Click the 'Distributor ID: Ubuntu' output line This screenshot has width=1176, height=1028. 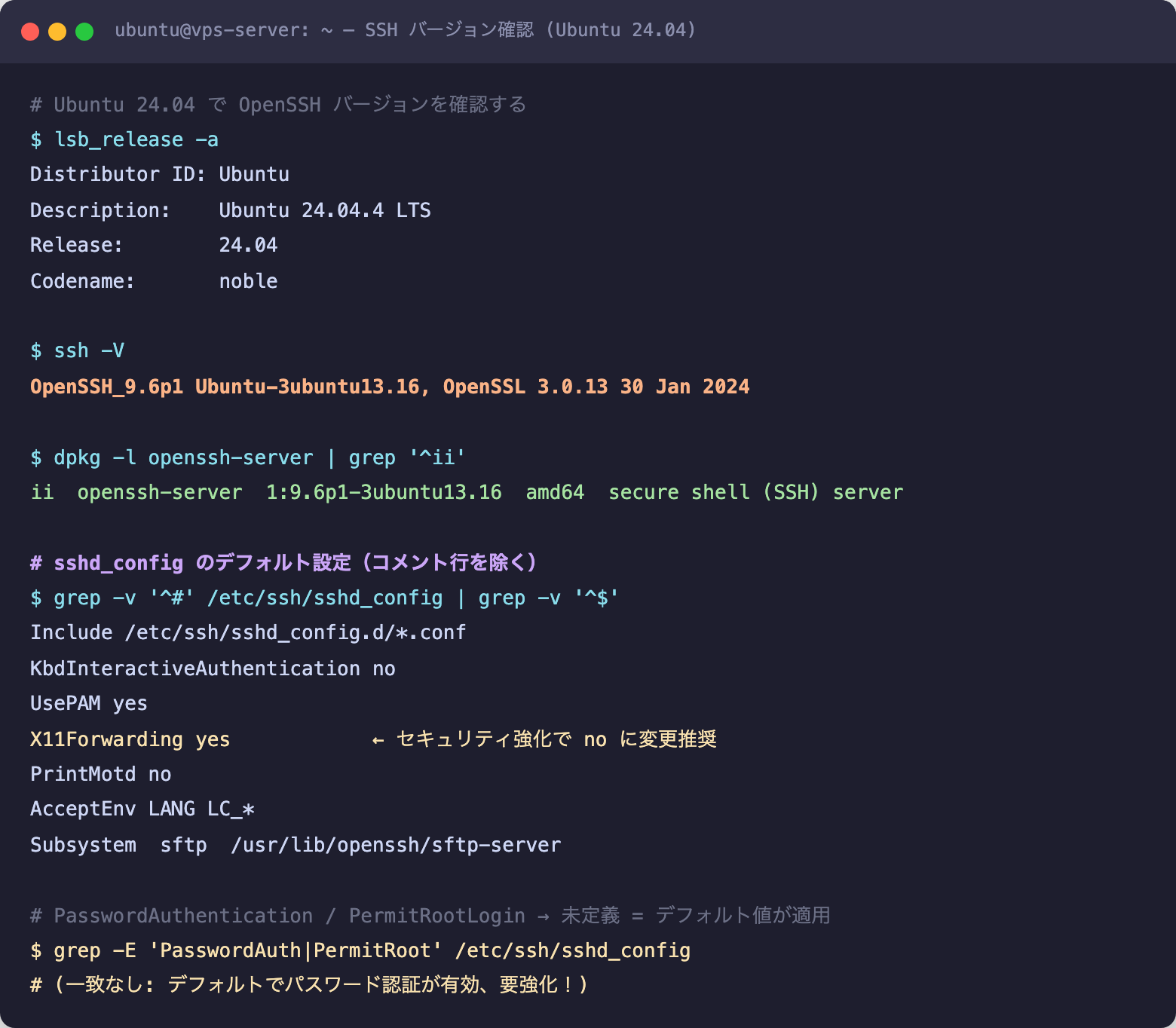pyautogui.click(x=160, y=175)
